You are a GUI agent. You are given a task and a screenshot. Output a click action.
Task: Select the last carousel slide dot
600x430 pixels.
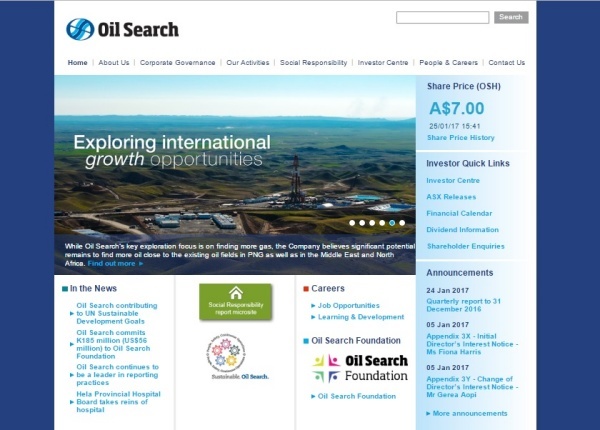[x=403, y=223]
